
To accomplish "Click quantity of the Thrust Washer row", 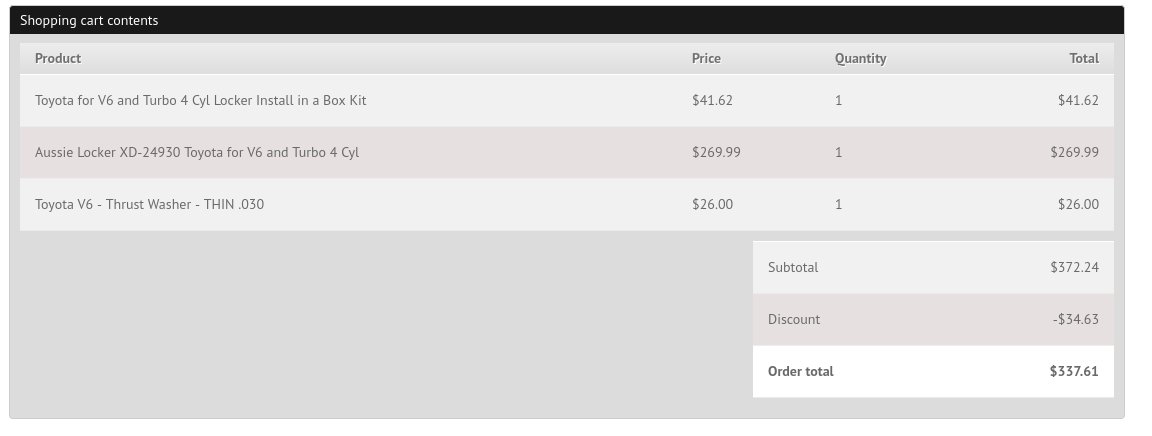I will tap(838, 204).
